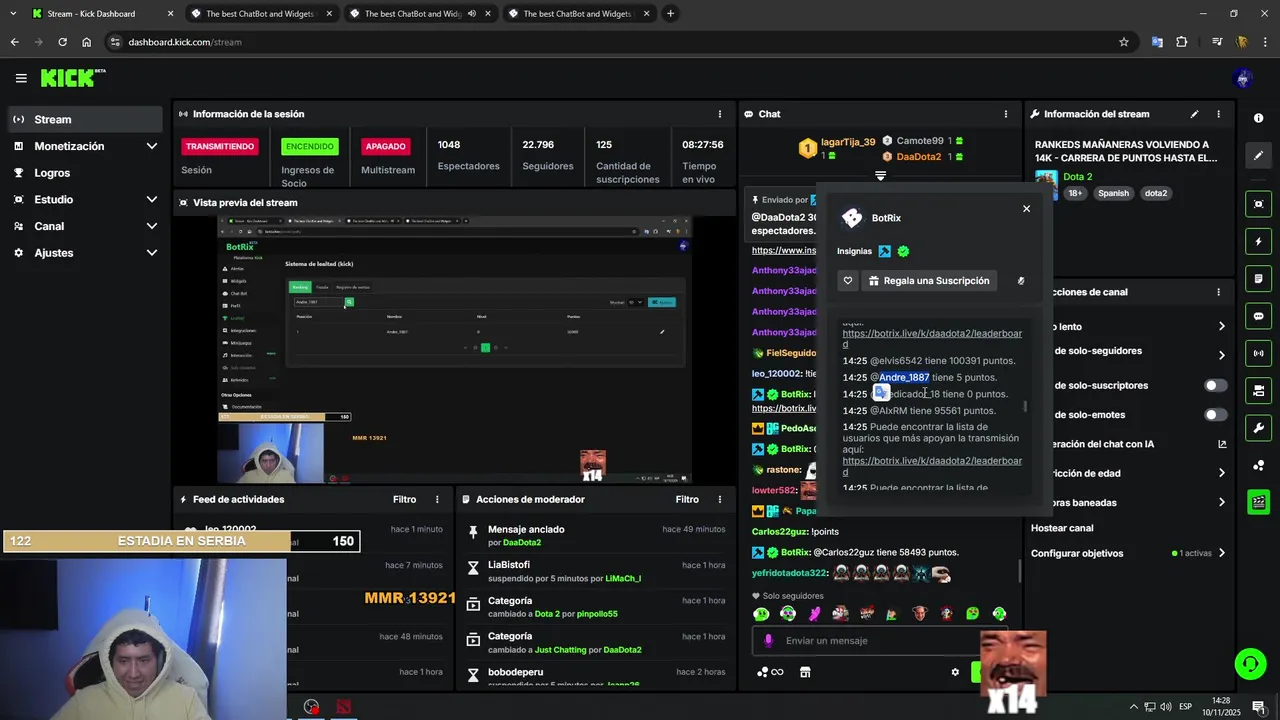Click Regala una Suscripción button
1280x720 pixels.
929,281
